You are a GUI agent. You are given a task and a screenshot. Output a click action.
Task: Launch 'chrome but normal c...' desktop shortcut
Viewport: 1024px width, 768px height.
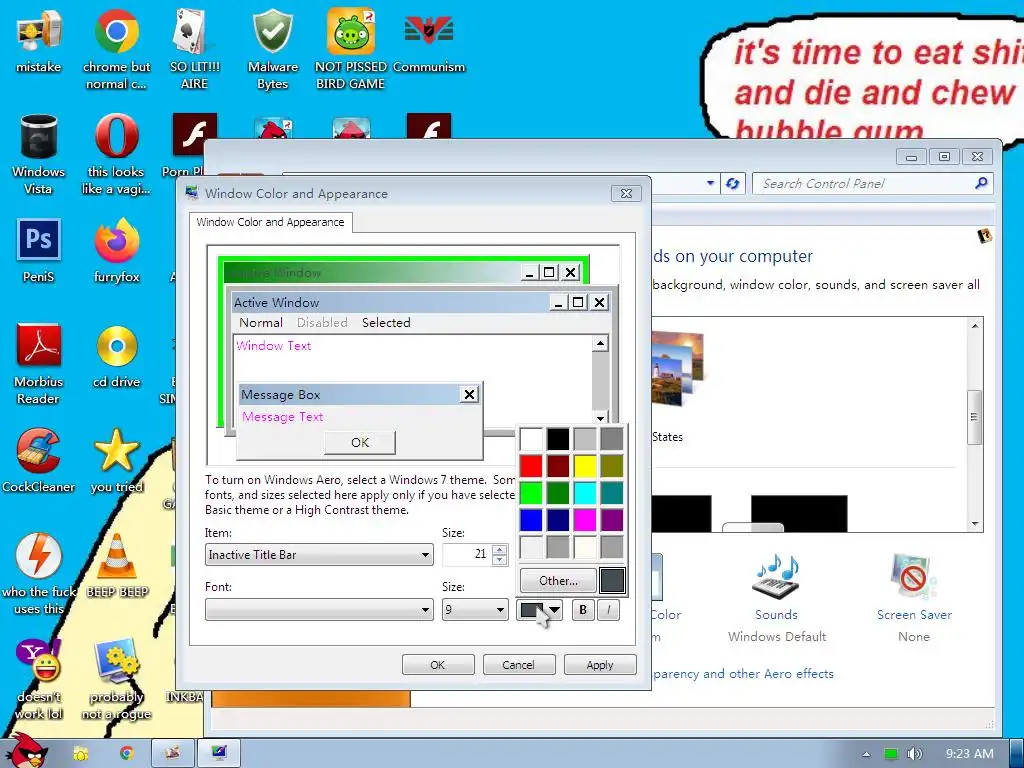pyautogui.click(x=116, y=49)
